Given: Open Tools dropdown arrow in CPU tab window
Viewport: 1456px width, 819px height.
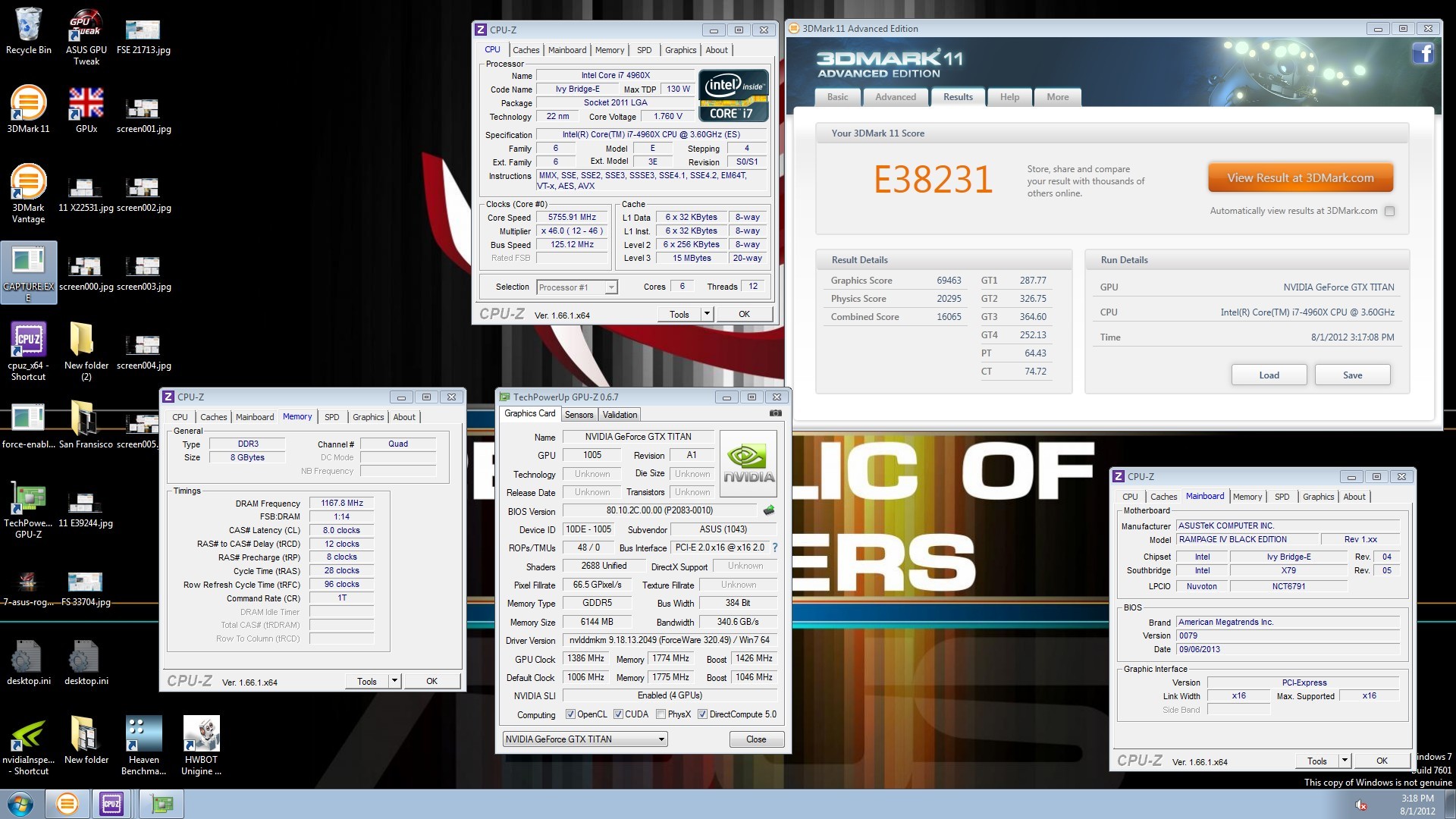Looking at the screenshot, I should 707,314.
